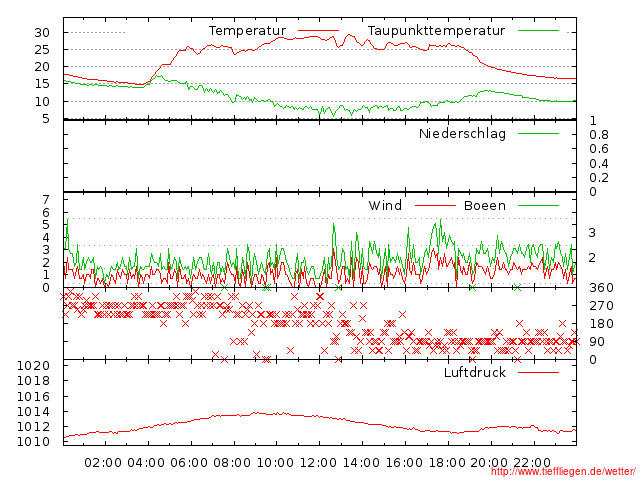Viewport: 640px width, 480px height.
Task: Click the 25 temperature axis value
Action: tap(42, 50)
